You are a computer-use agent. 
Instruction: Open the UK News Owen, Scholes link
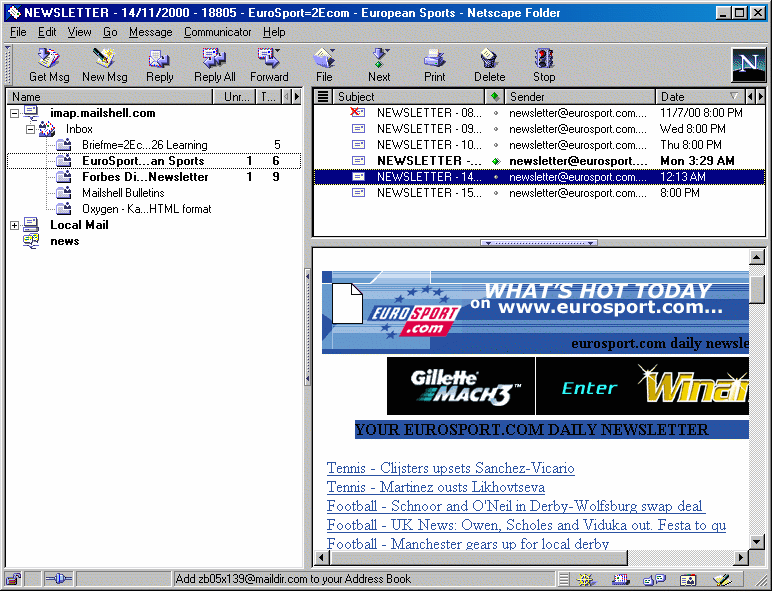pyautogui.click(x=526, y=525)
